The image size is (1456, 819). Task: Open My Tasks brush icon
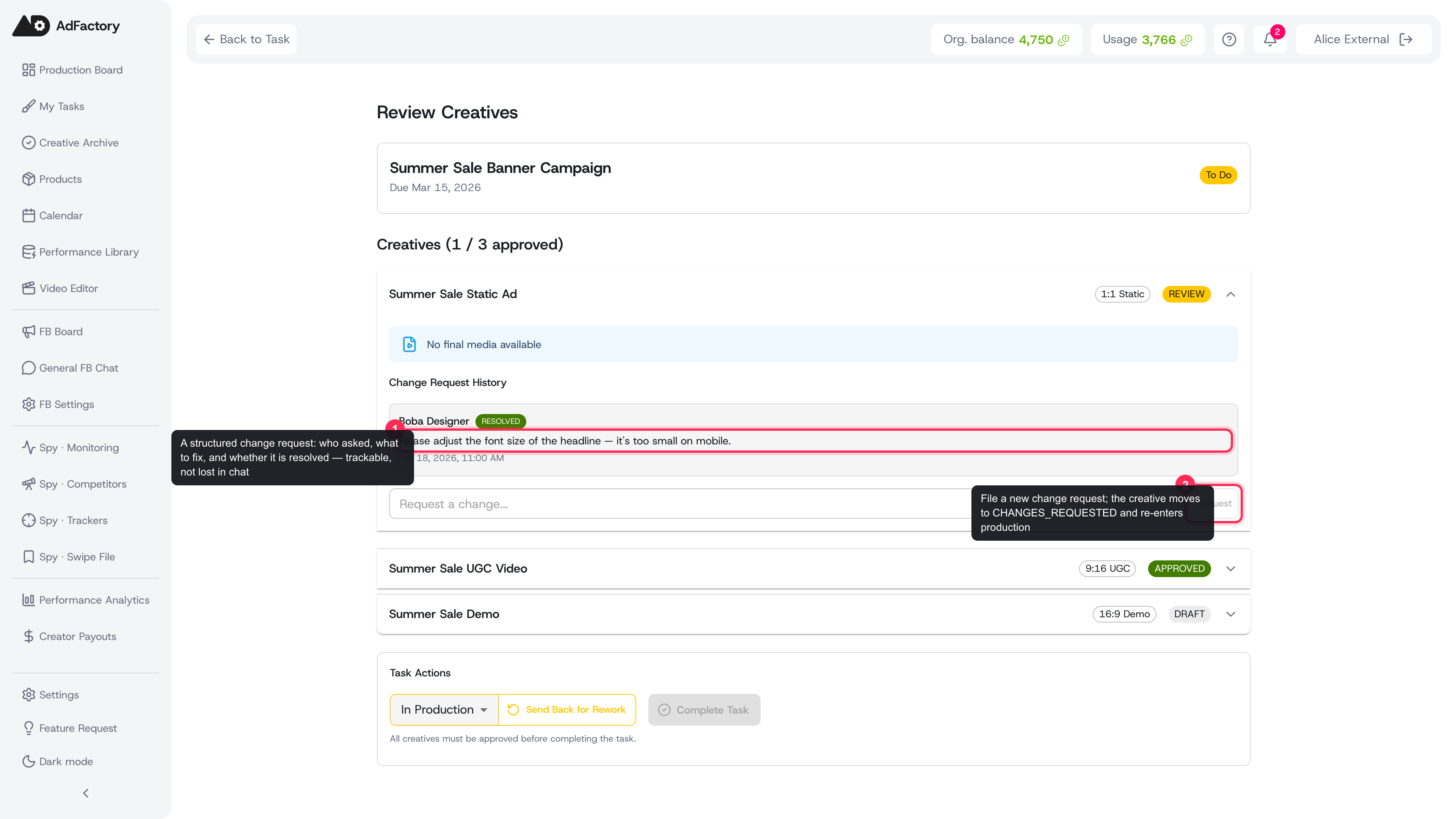click(28, 106)
